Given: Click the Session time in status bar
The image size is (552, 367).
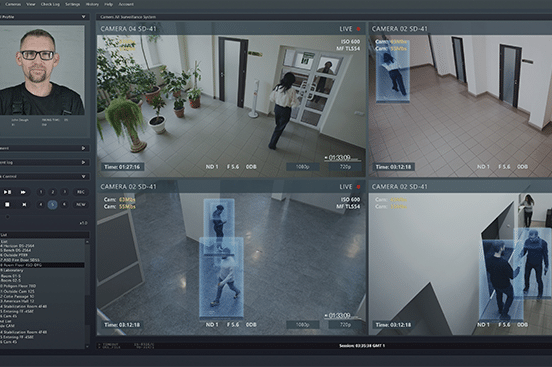Looking at the screenshot, I should click(362, 346).
